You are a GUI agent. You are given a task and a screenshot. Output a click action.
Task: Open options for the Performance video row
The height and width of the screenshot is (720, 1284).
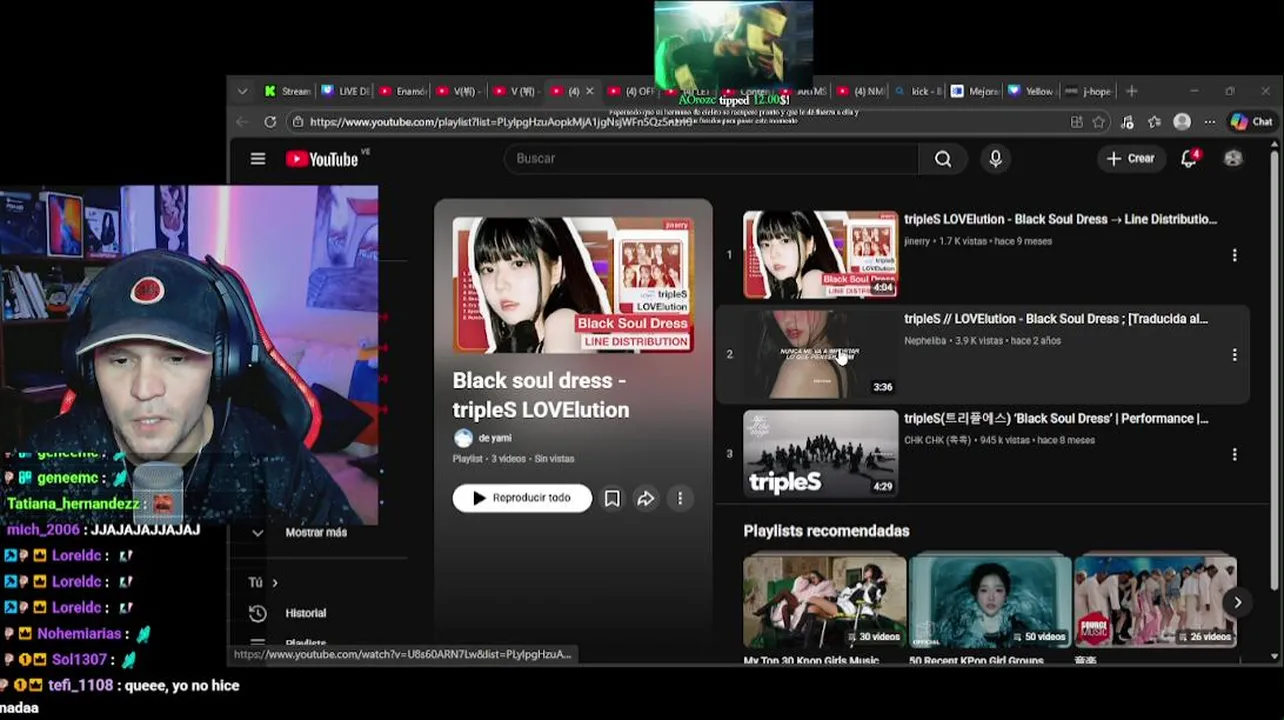[x=1234, y=454]
